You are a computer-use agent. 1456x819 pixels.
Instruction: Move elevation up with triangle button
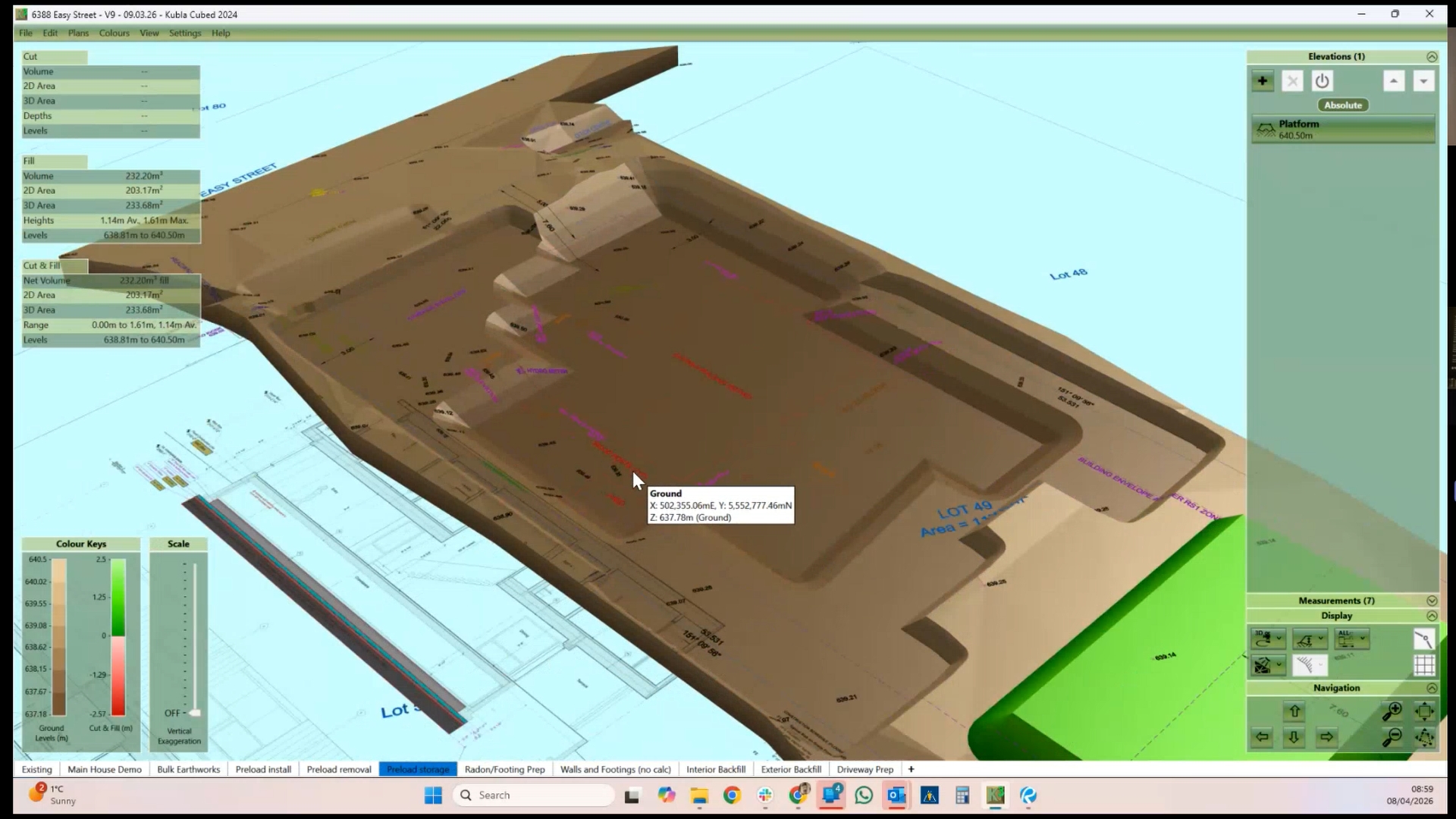coord(1394,81)
